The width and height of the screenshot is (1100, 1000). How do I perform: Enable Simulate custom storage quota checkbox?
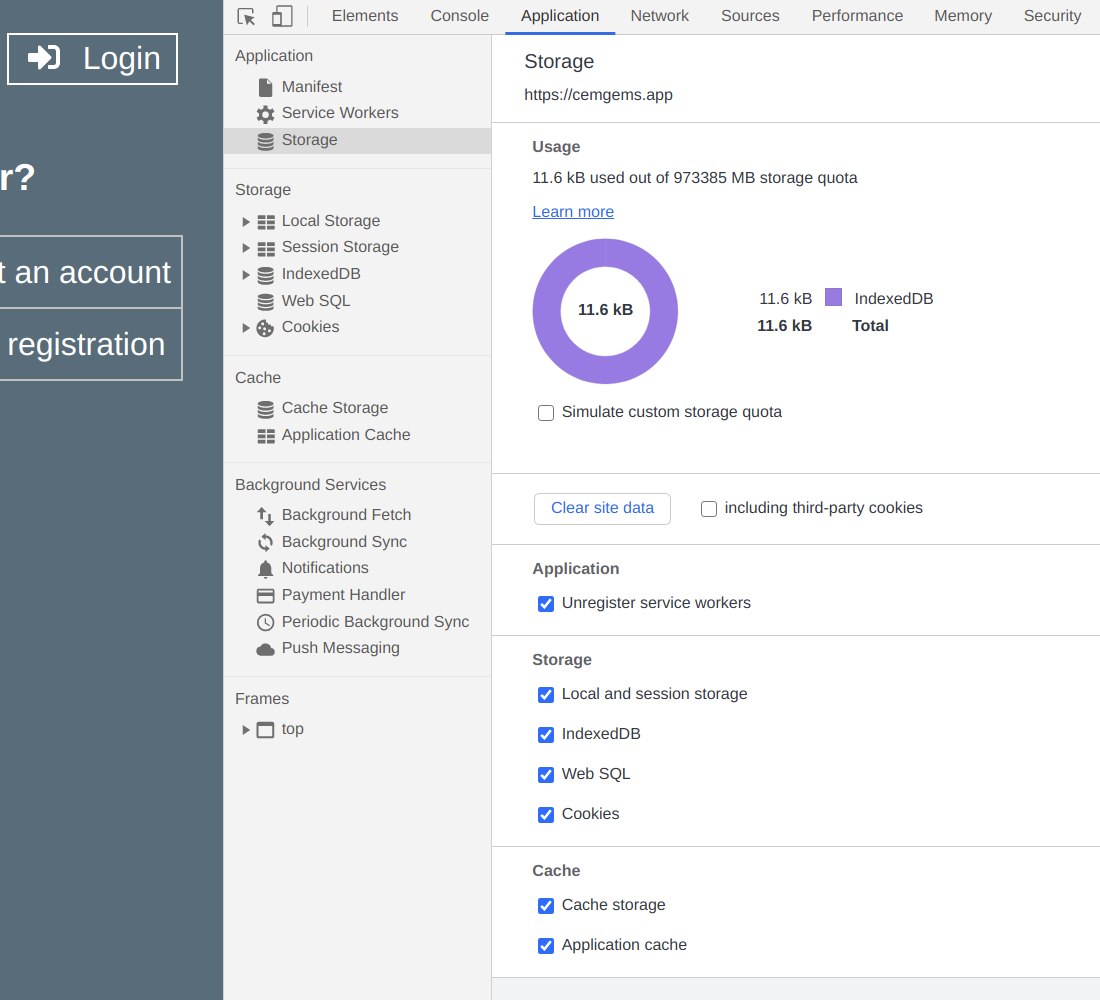(546, 413)
